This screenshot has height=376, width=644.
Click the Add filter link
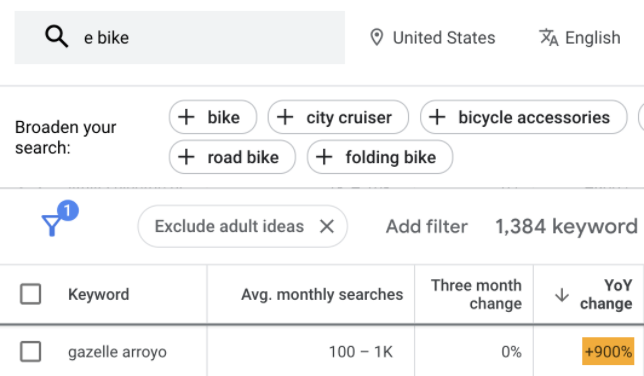pos(427,226)
